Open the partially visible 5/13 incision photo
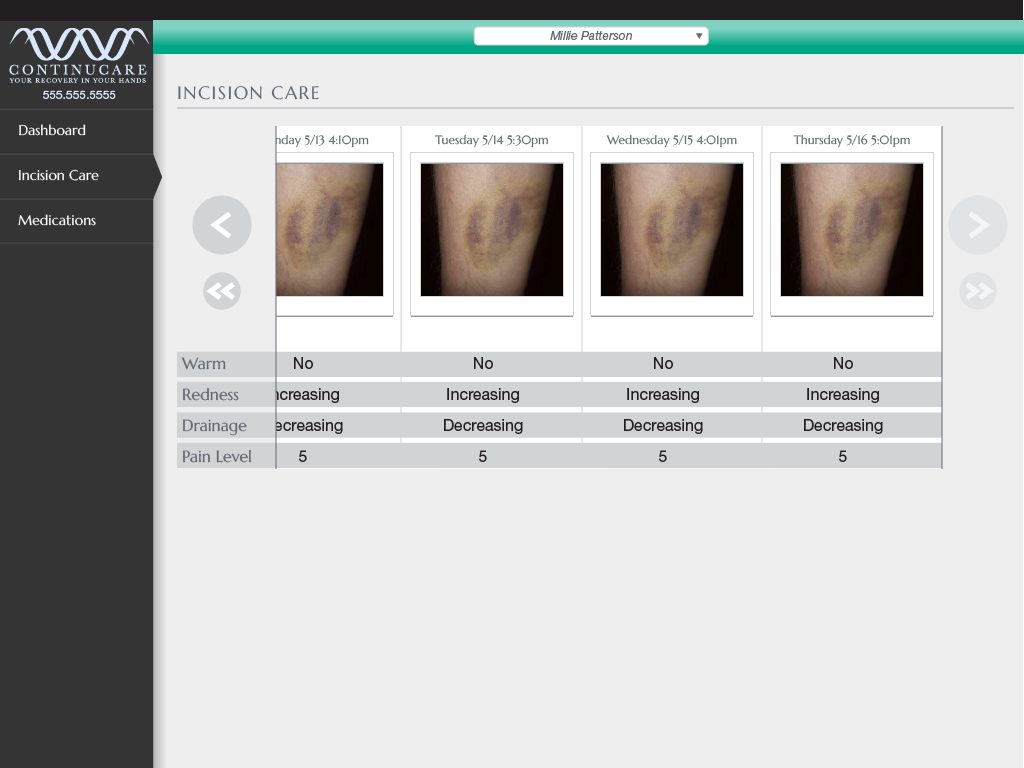The image size is (1024, 768). (329, 230)
